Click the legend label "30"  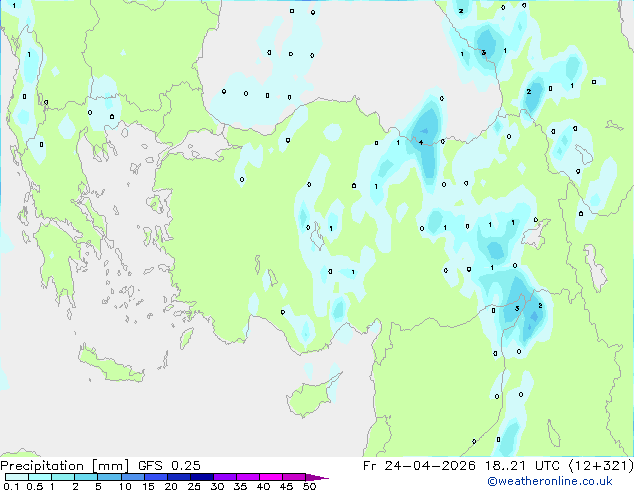[217, 486]
